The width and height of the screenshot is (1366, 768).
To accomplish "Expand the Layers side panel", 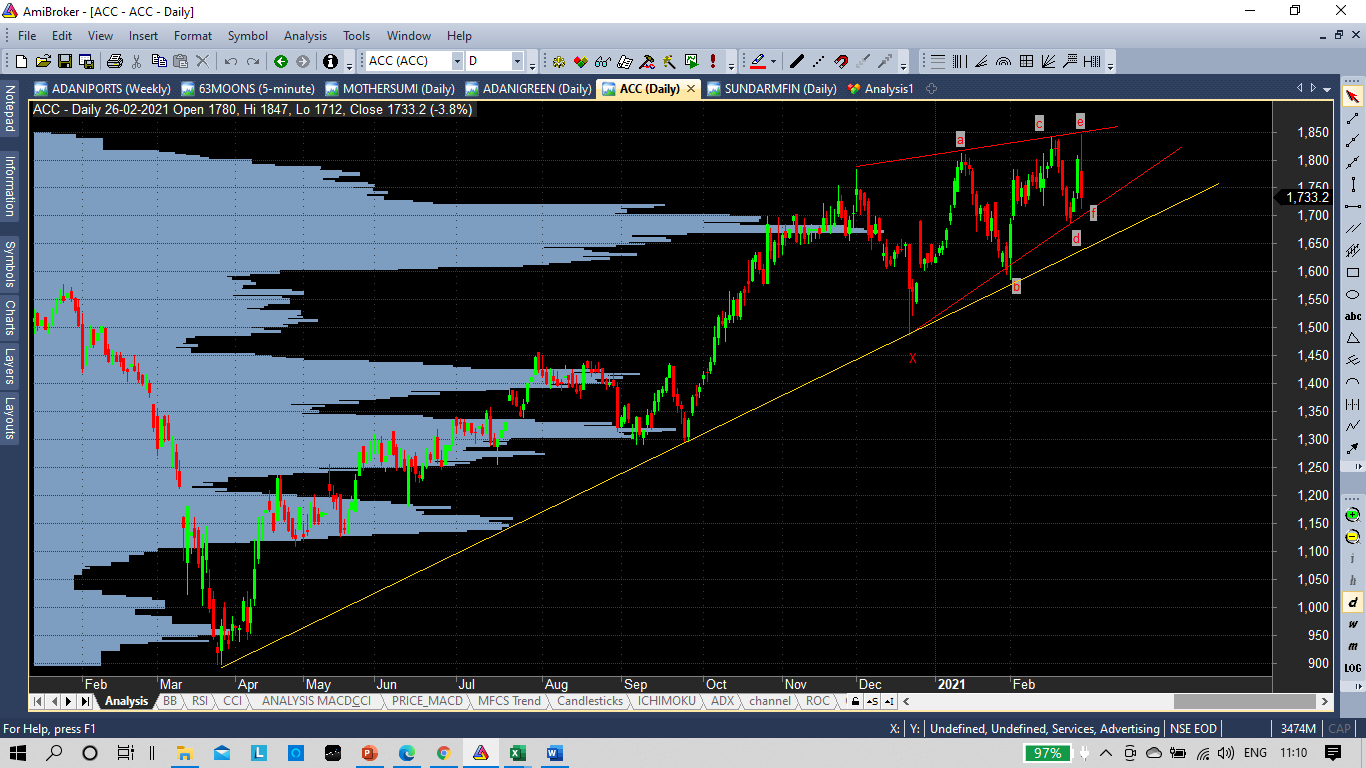I will tap(9, 366).
